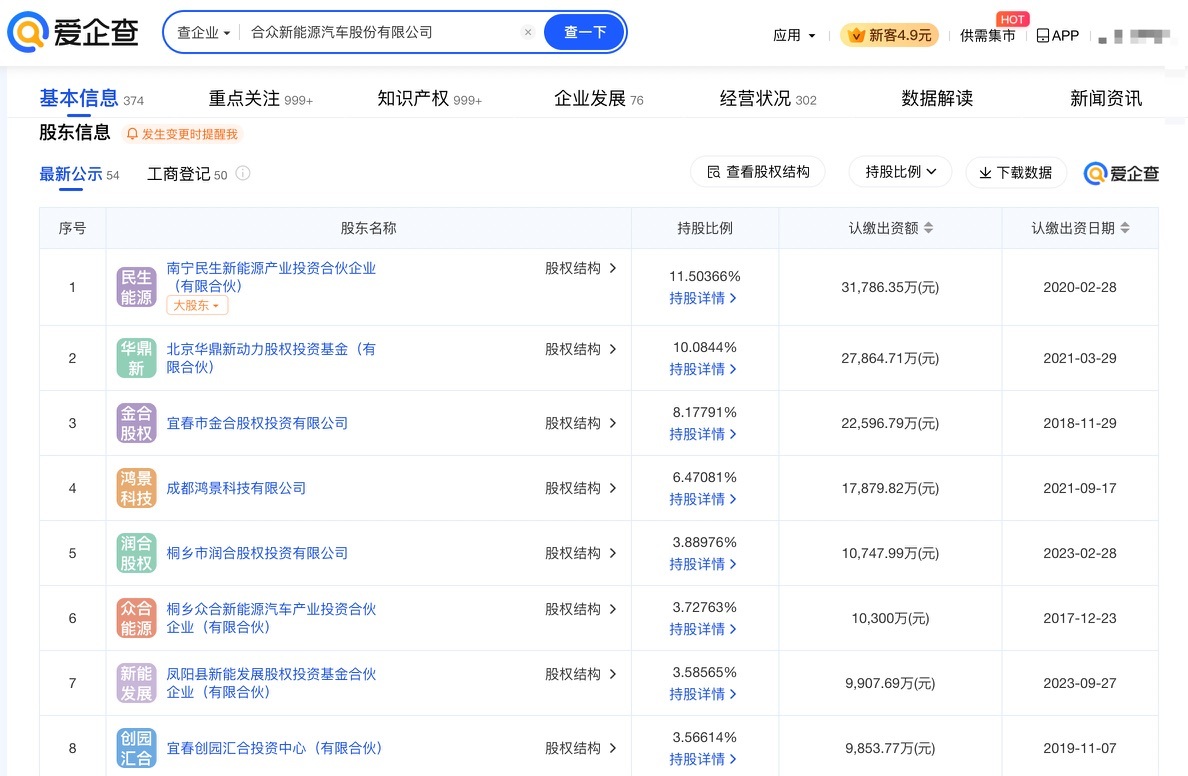Open 供需集市 link
Image resolution: width=1188 pixels, height=776 pixels.
click(x=987, y=35)
